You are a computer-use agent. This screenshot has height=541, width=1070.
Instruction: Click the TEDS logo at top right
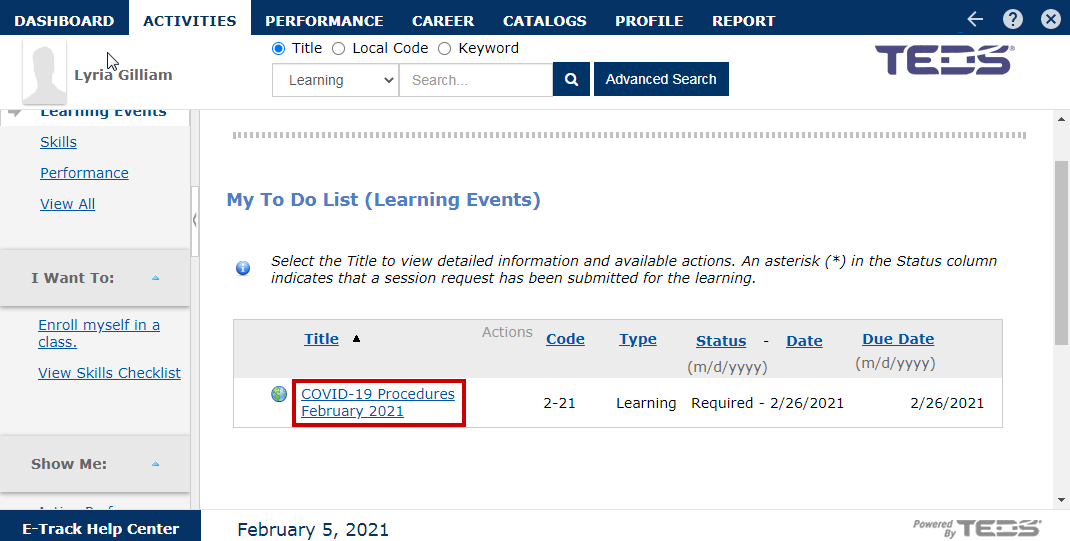pos(944,60)
